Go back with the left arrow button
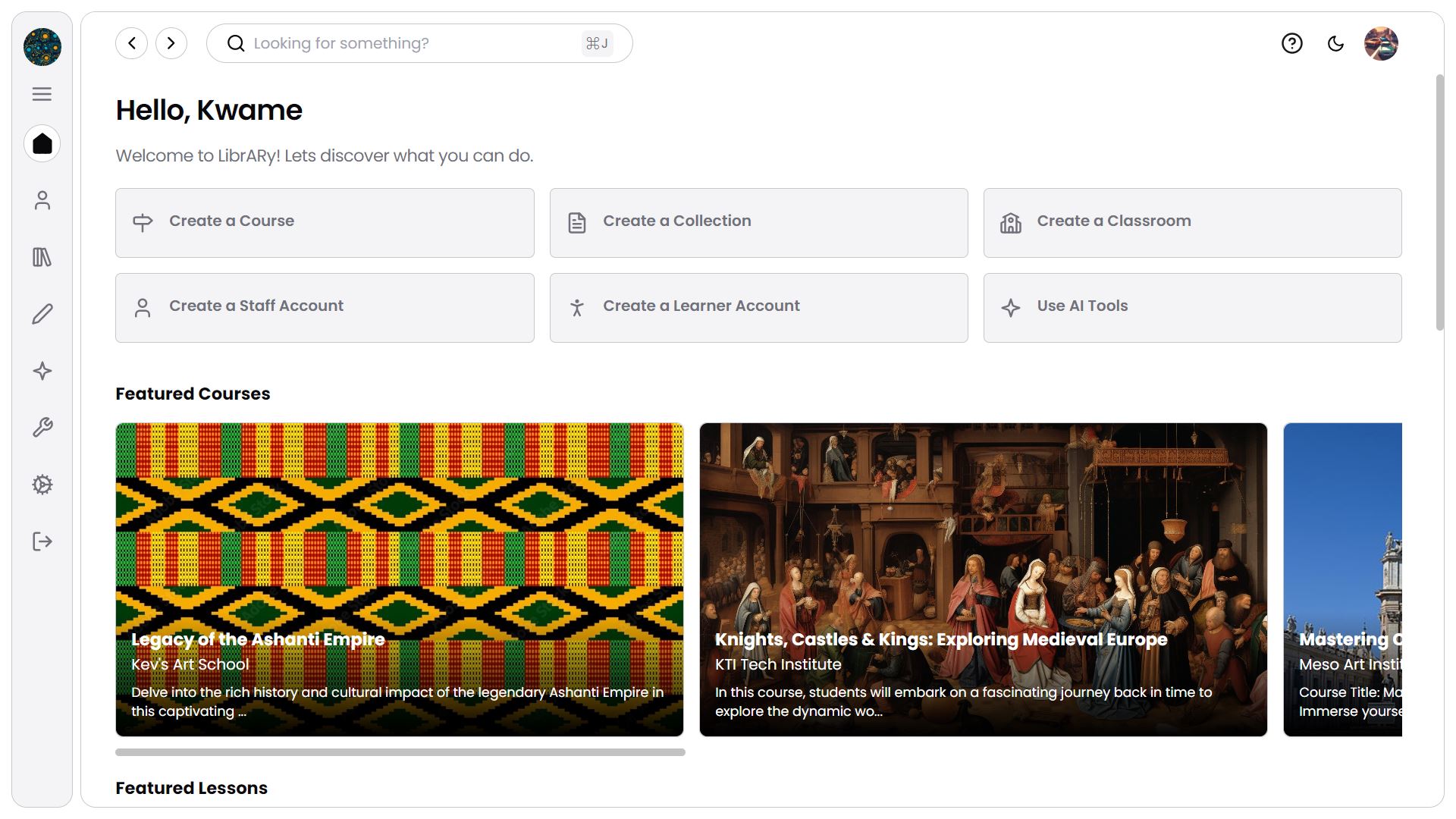This screenshot has width=1456, height=819. click(x=132, y=43)
